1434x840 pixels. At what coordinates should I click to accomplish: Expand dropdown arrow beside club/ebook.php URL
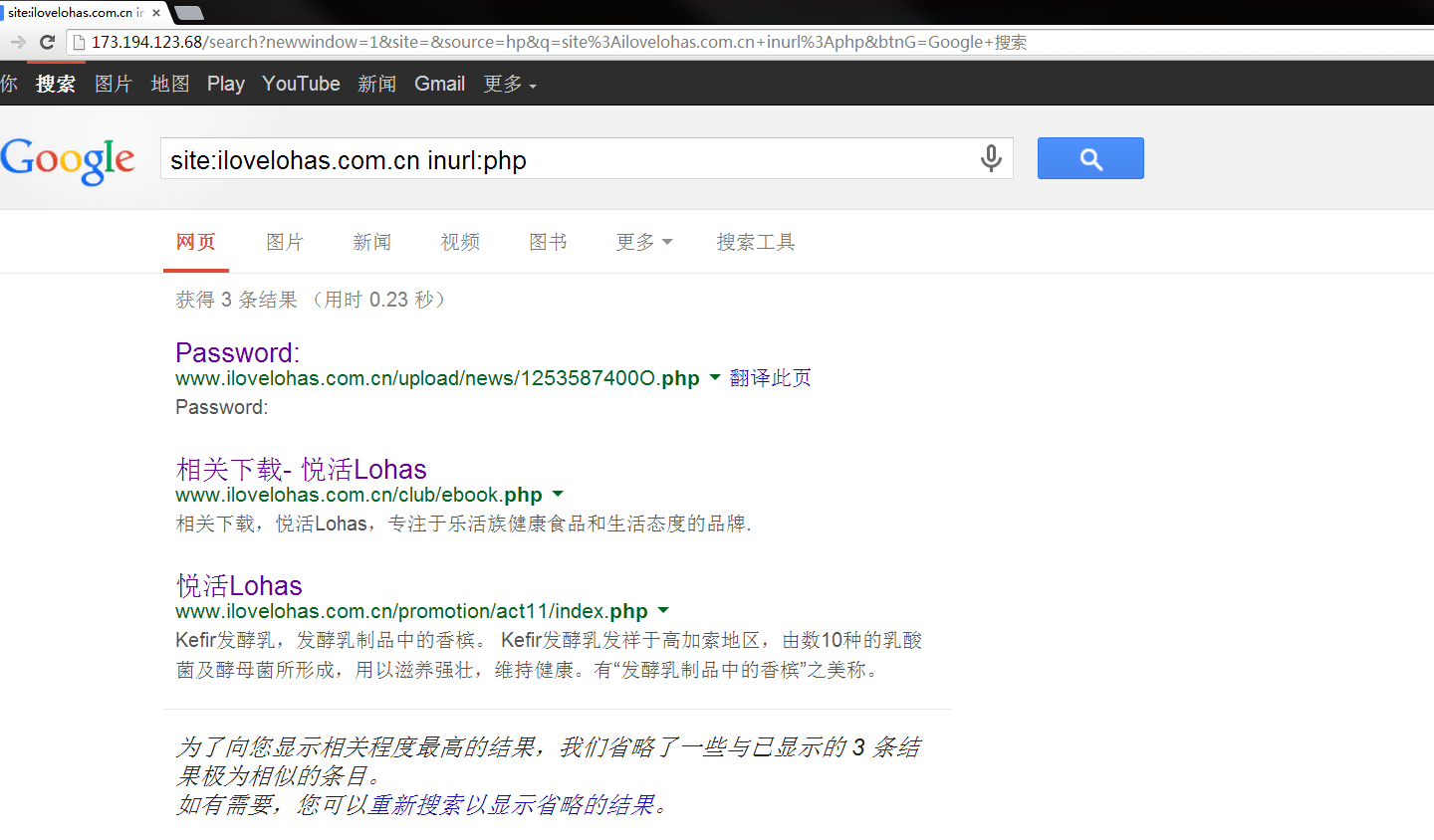pyautogui.click(x=558, y=495)
